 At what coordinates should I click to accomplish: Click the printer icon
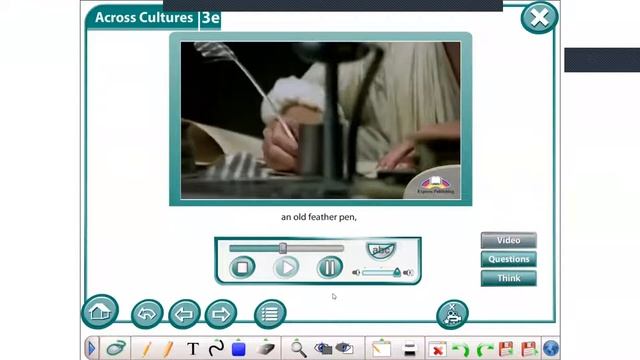(409, 350)
